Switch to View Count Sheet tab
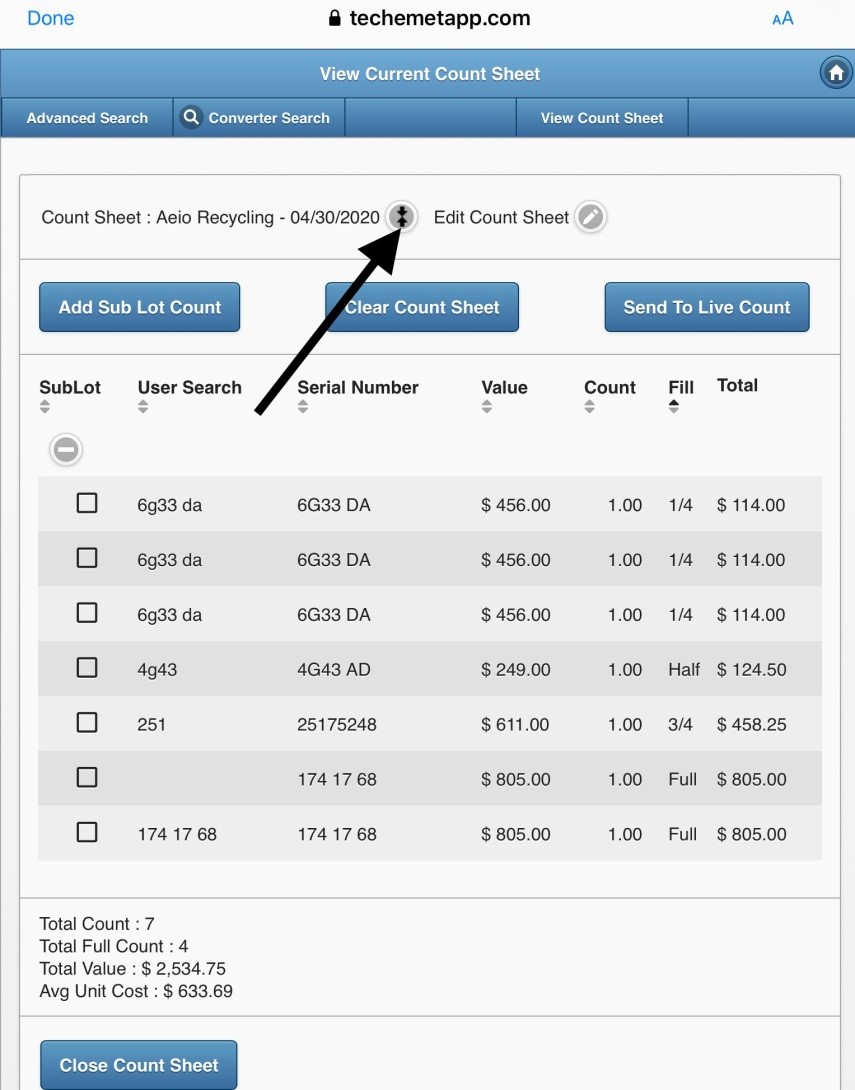855x1090 pixels. click(602, 118)
